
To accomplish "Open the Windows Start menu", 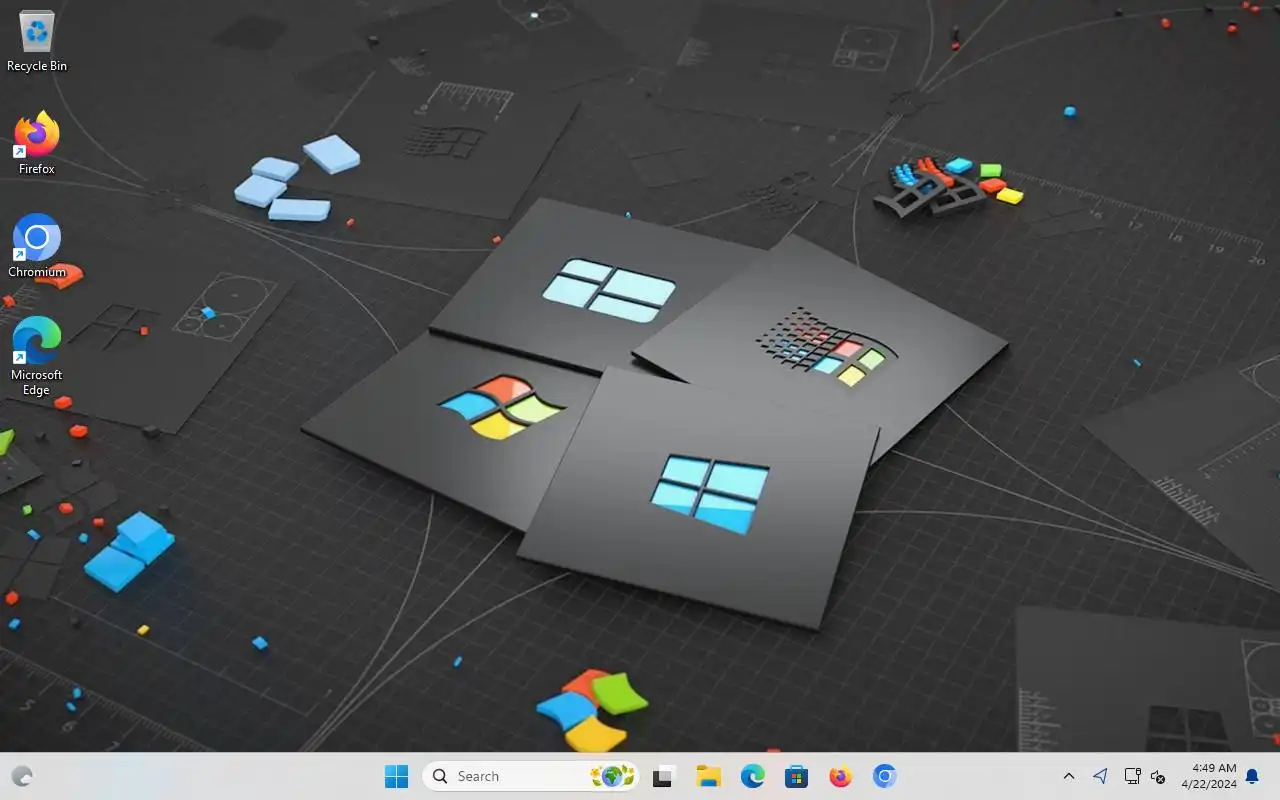I will point(397,776).
